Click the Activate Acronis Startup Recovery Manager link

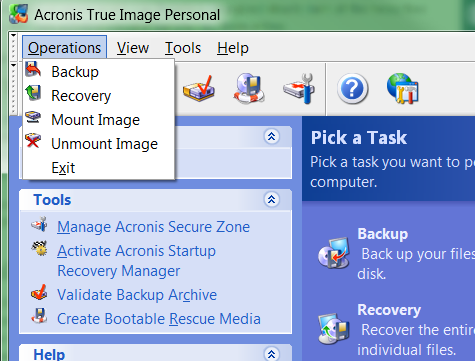[x=136, y=261]
